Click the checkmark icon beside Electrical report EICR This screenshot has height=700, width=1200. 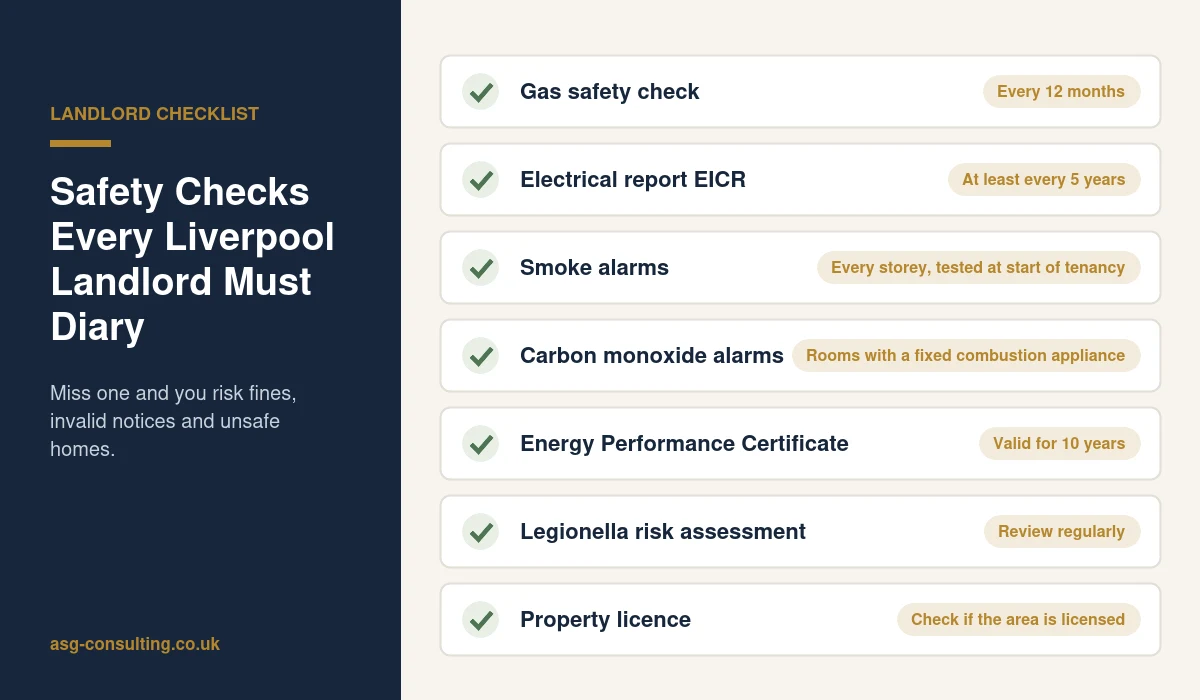[481, 180]
